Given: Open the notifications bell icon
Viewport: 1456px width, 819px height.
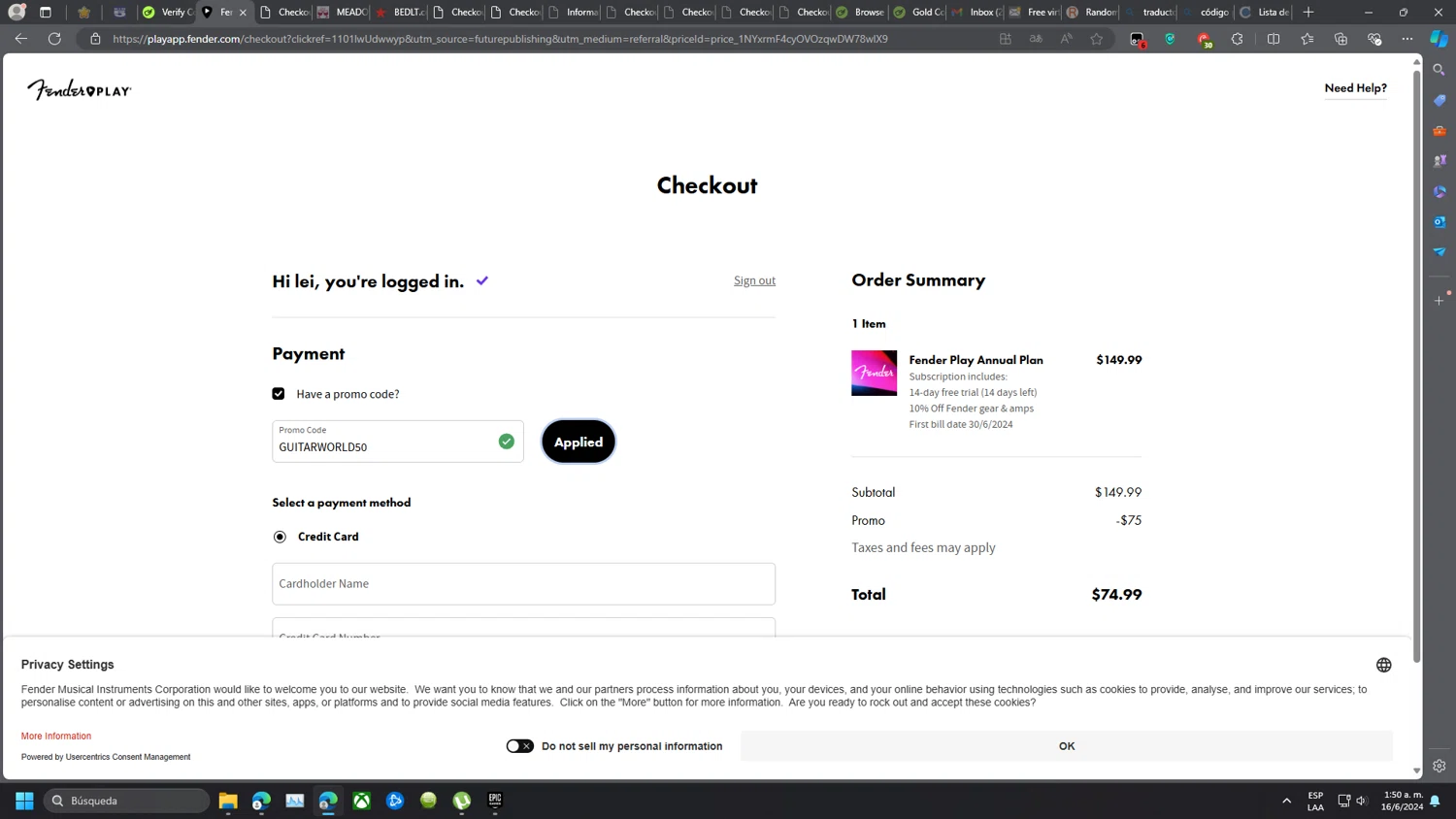Looking at the screenshot, I should [1435, 801].
